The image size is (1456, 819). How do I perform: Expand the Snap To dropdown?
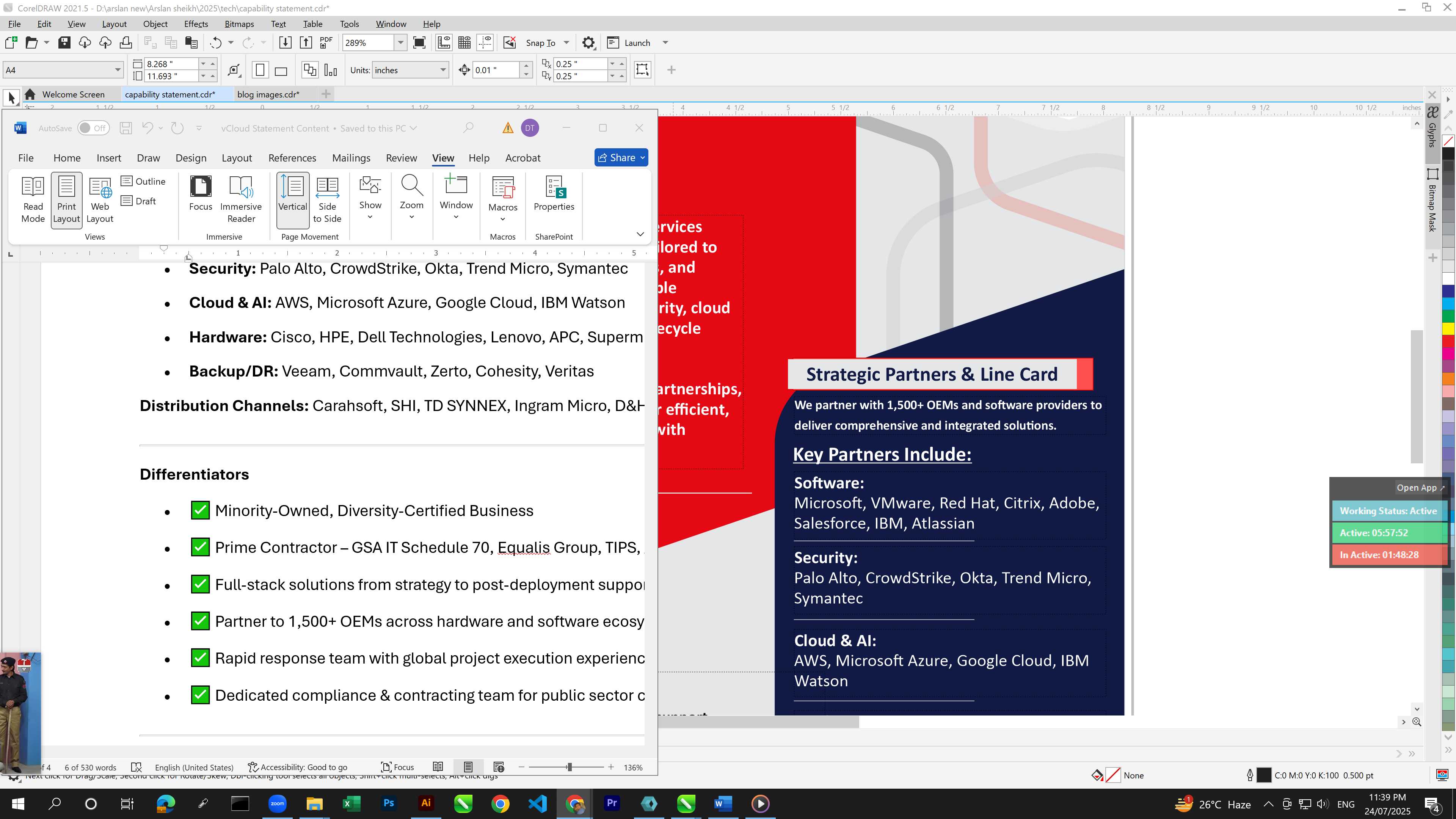[566, 42]
